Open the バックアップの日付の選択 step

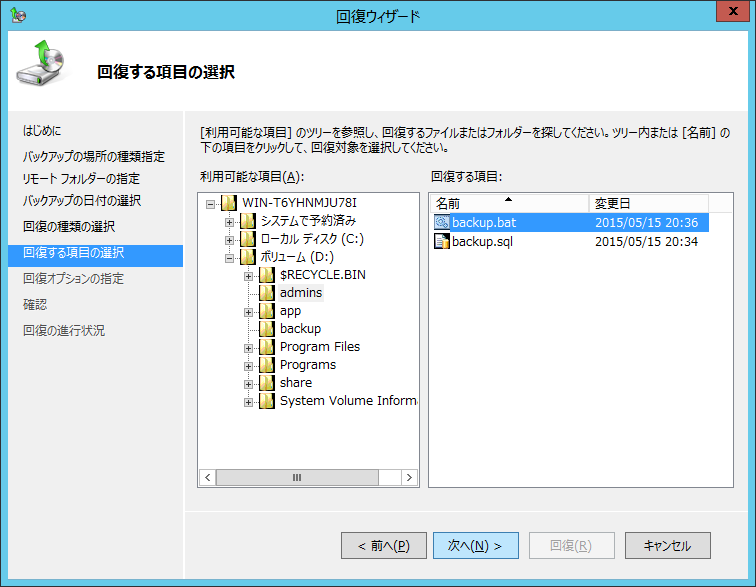click(x=82, y=201)
